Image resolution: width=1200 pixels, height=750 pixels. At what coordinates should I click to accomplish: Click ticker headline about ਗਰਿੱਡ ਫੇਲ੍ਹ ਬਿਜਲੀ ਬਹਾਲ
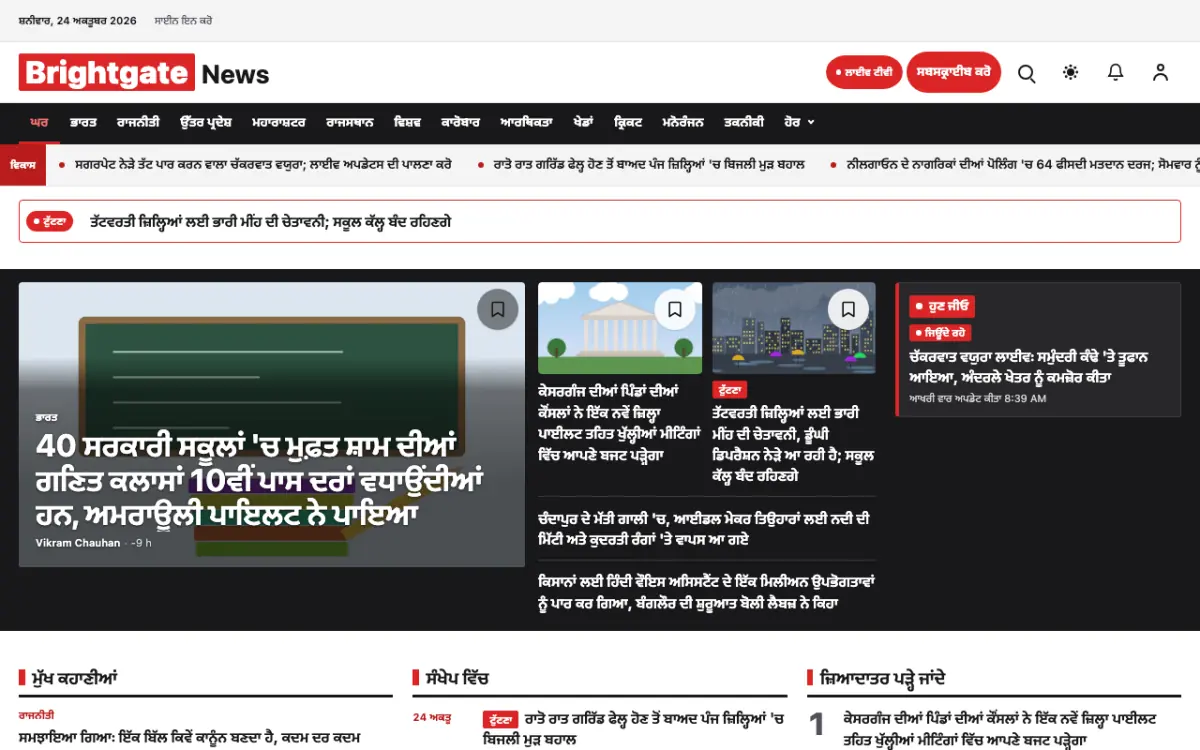coord(649,164)
